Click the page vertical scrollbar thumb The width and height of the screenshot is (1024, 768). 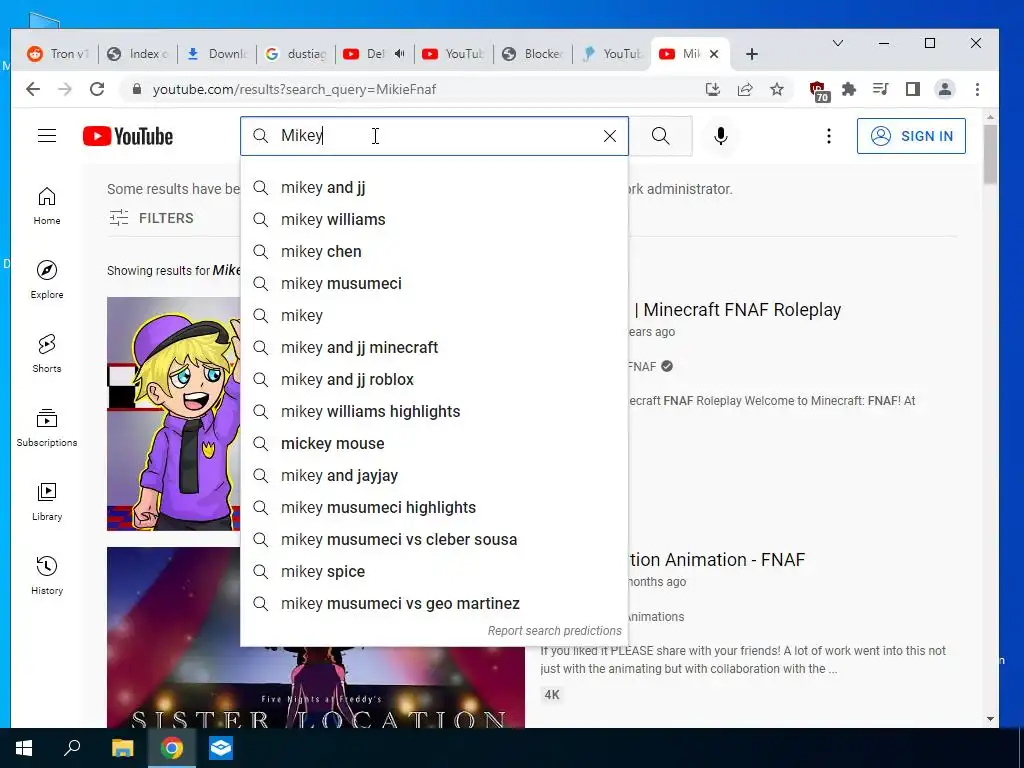pyautogui.click(x=991, y=153)
